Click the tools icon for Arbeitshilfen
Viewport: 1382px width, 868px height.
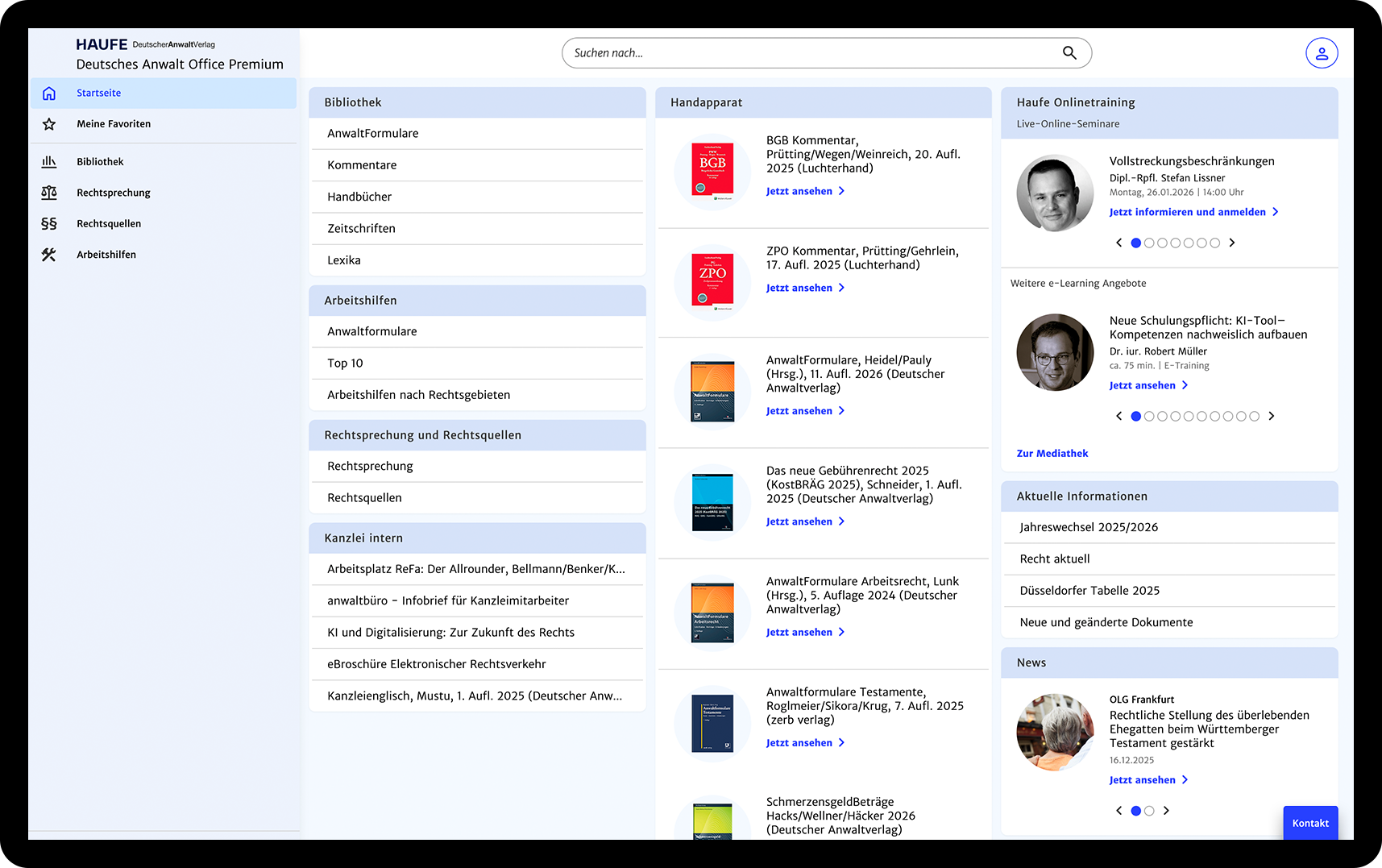[49, 255]
